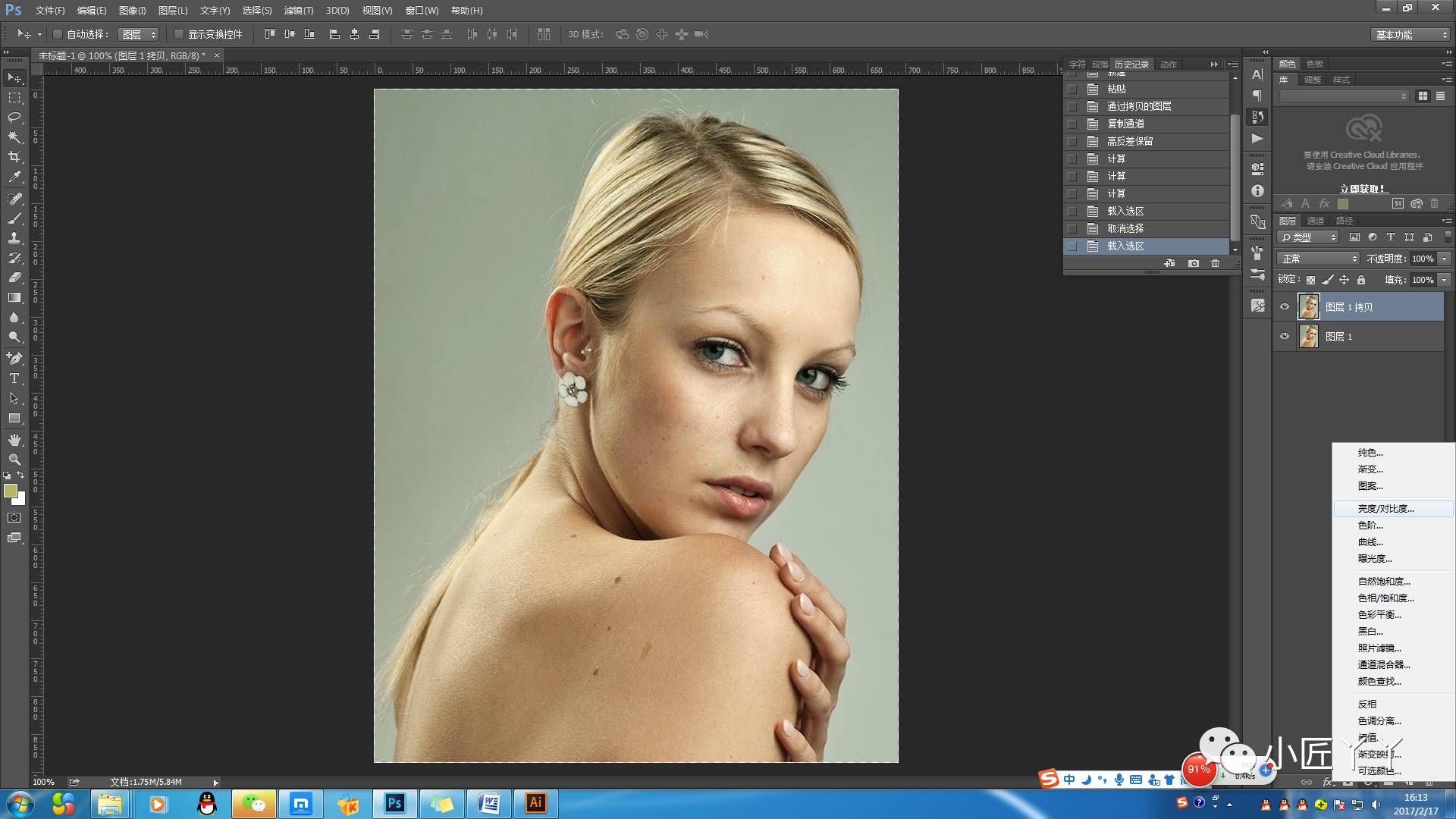Screen dimensions: 1456x819
Task: Select the Dodge tool
Action: click(14, 337)
